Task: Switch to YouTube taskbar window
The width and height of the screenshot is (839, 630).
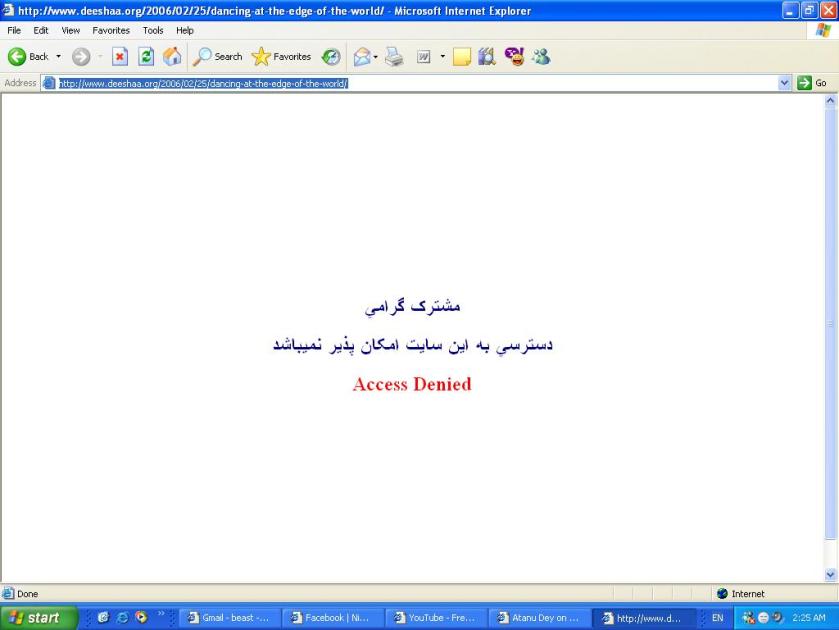Action: [435, 618]
